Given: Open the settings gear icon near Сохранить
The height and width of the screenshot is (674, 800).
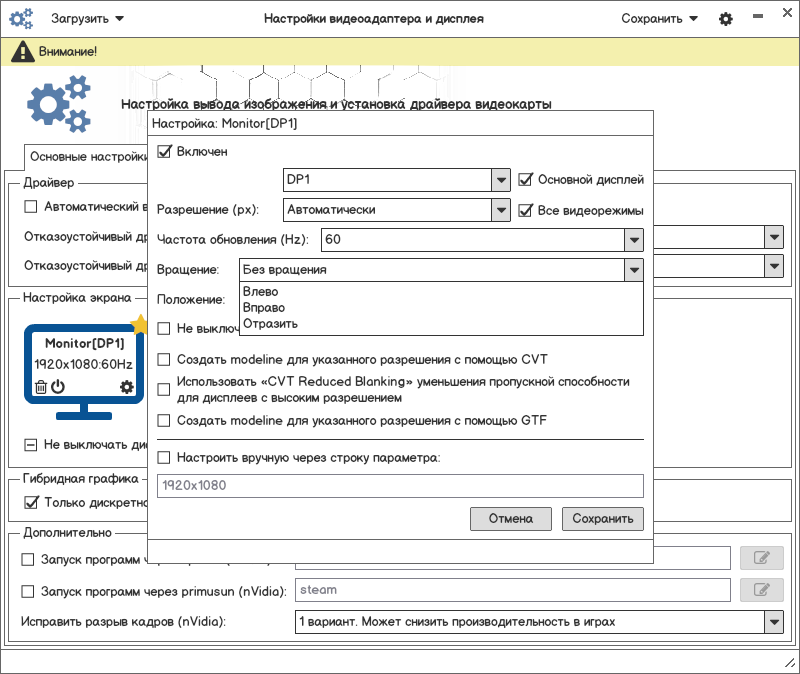Looking at the screenshot, I should (x=726, y=19).
